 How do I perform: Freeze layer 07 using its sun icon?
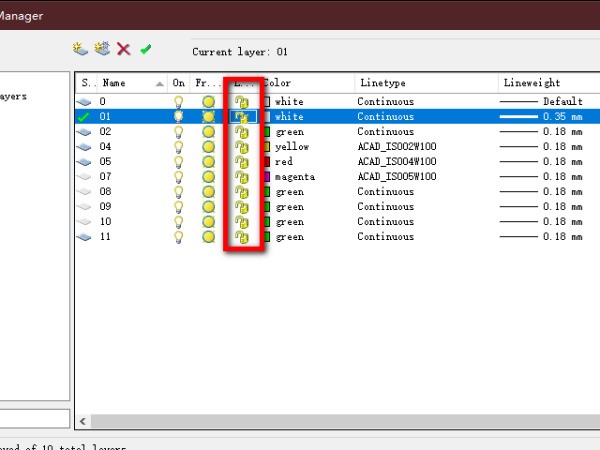pyautogui.click(x=208, y=177)
